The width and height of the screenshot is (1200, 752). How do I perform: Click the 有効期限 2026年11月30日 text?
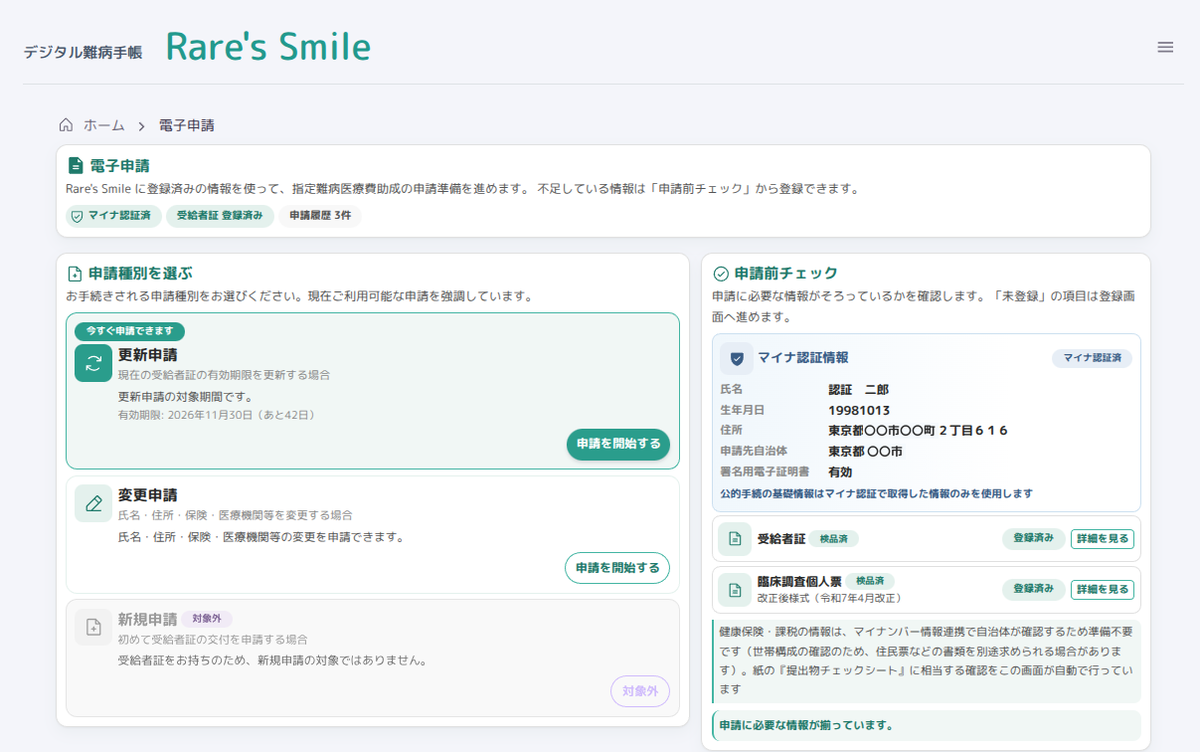[x=217, y=415]
